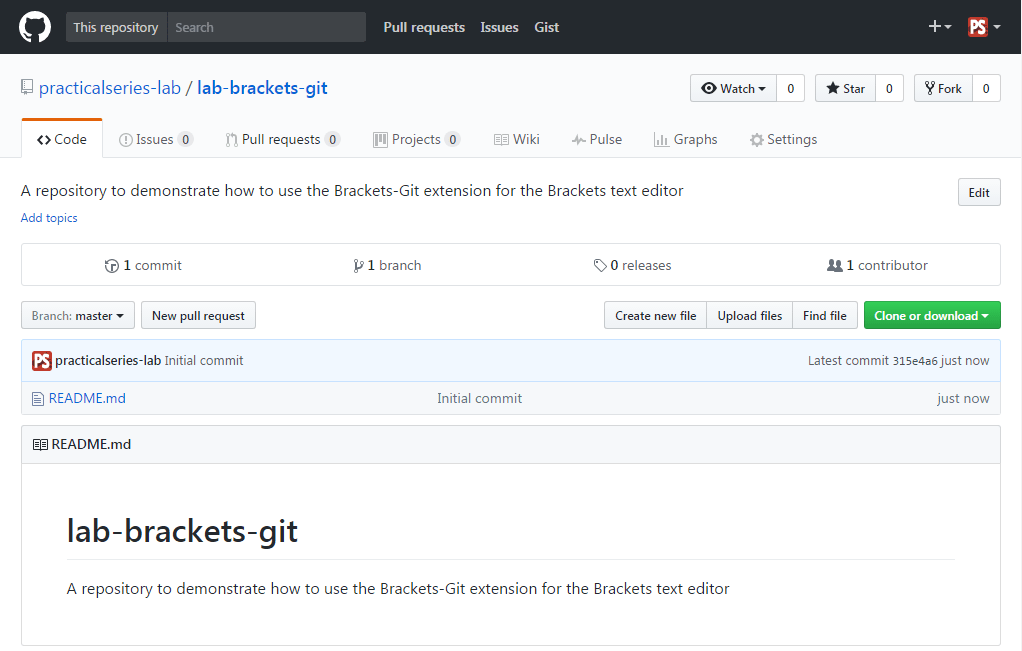The height and width of the screenshot is (651, 1022).
Task: Open the Initial commit message in latest commit bar
Action: (203, 360)
